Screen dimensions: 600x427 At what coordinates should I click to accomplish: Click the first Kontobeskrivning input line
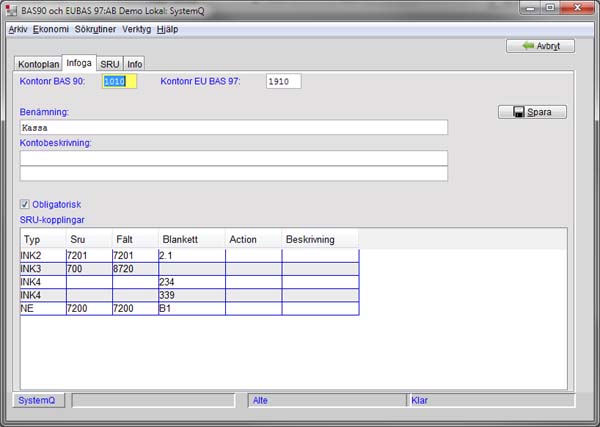(x=234, y=158)
